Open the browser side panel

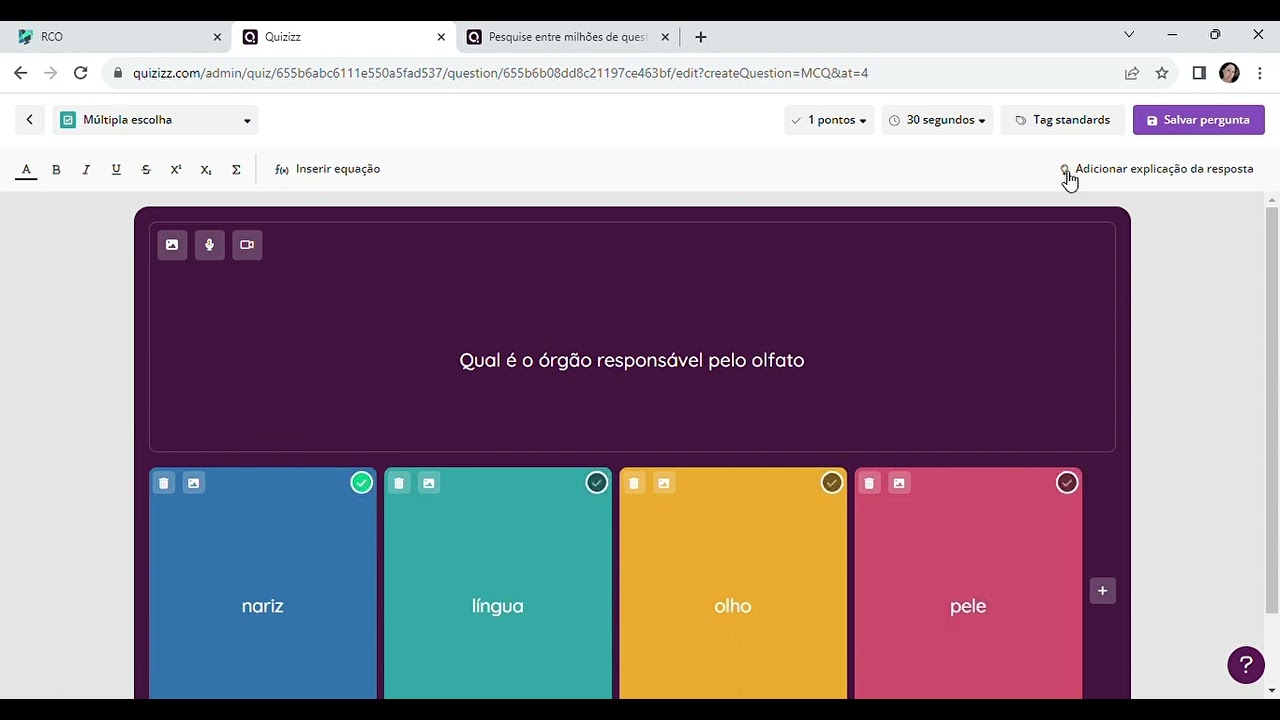pyautogui.click(x=1199, y=73)
